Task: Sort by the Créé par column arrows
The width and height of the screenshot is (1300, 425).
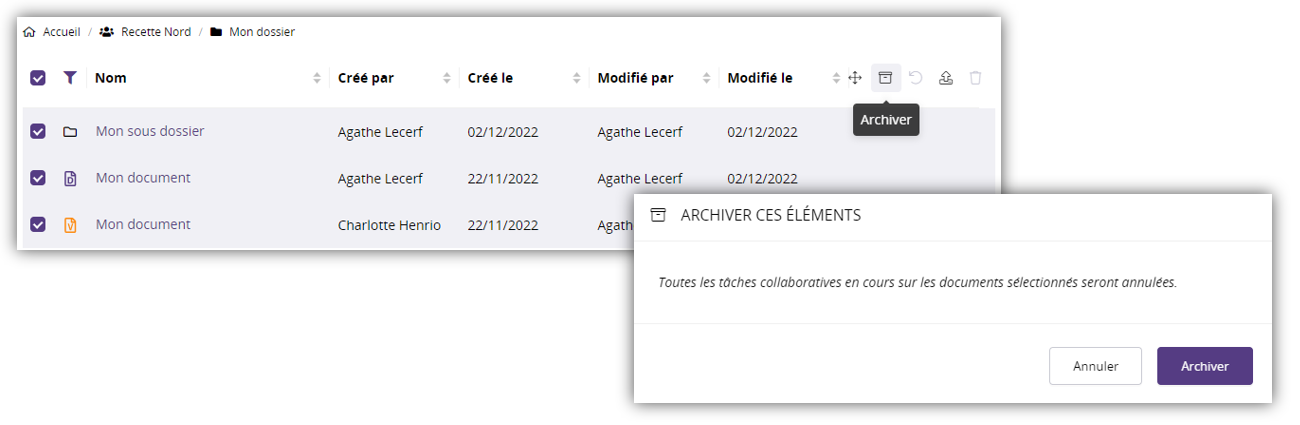Action: (x=447, y=78)
